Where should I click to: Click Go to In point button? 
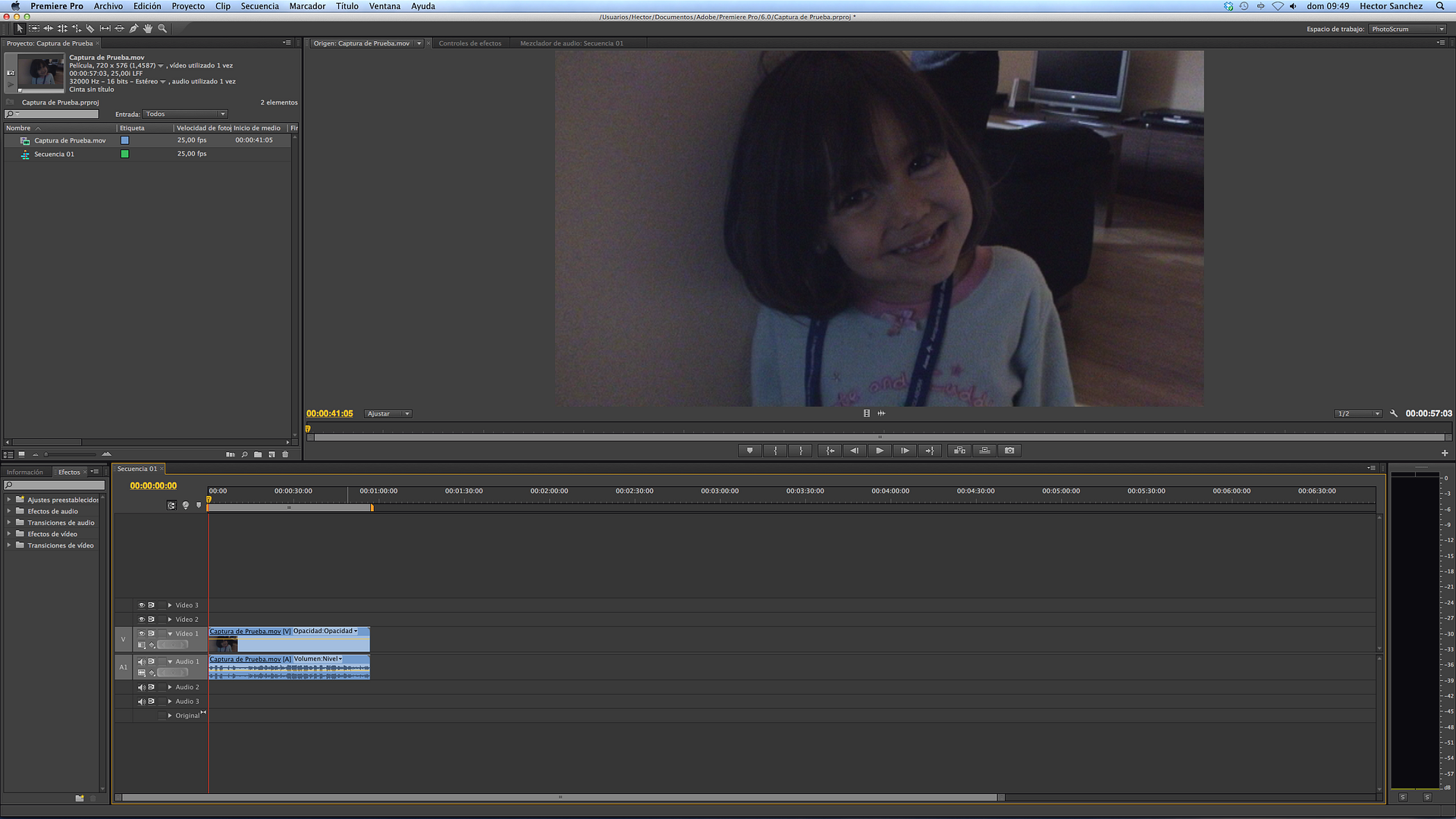click(x=830, y=450)
